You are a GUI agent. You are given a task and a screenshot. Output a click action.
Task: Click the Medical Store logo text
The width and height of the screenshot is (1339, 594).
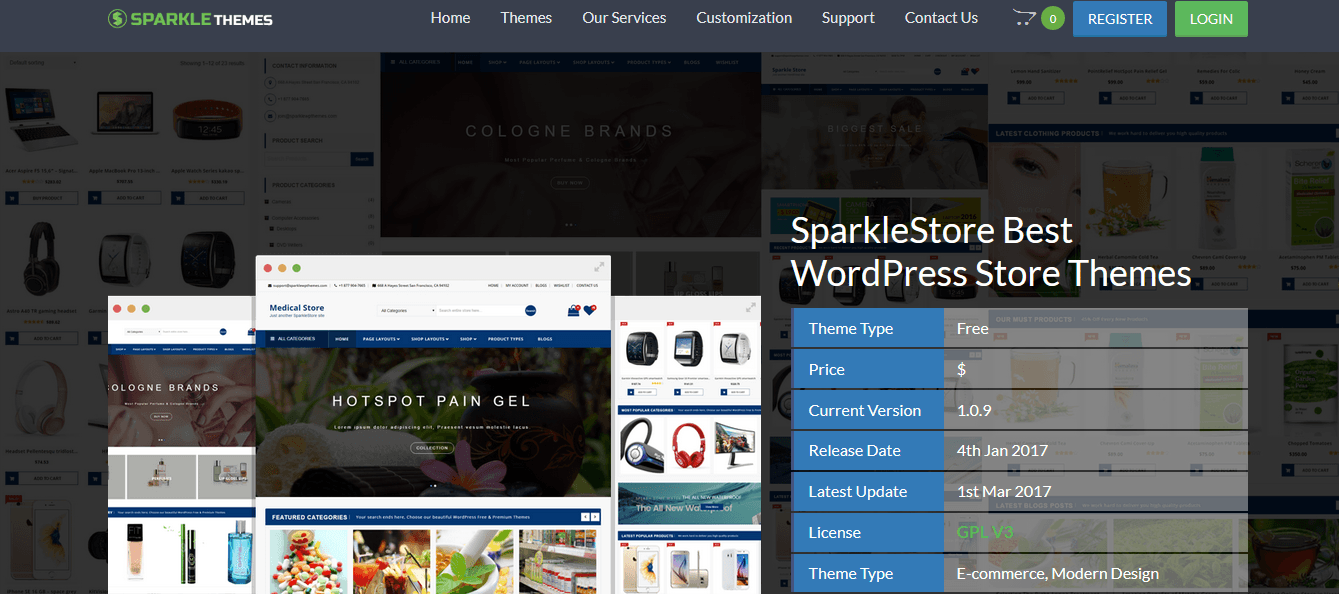click(x=297, y=308)
